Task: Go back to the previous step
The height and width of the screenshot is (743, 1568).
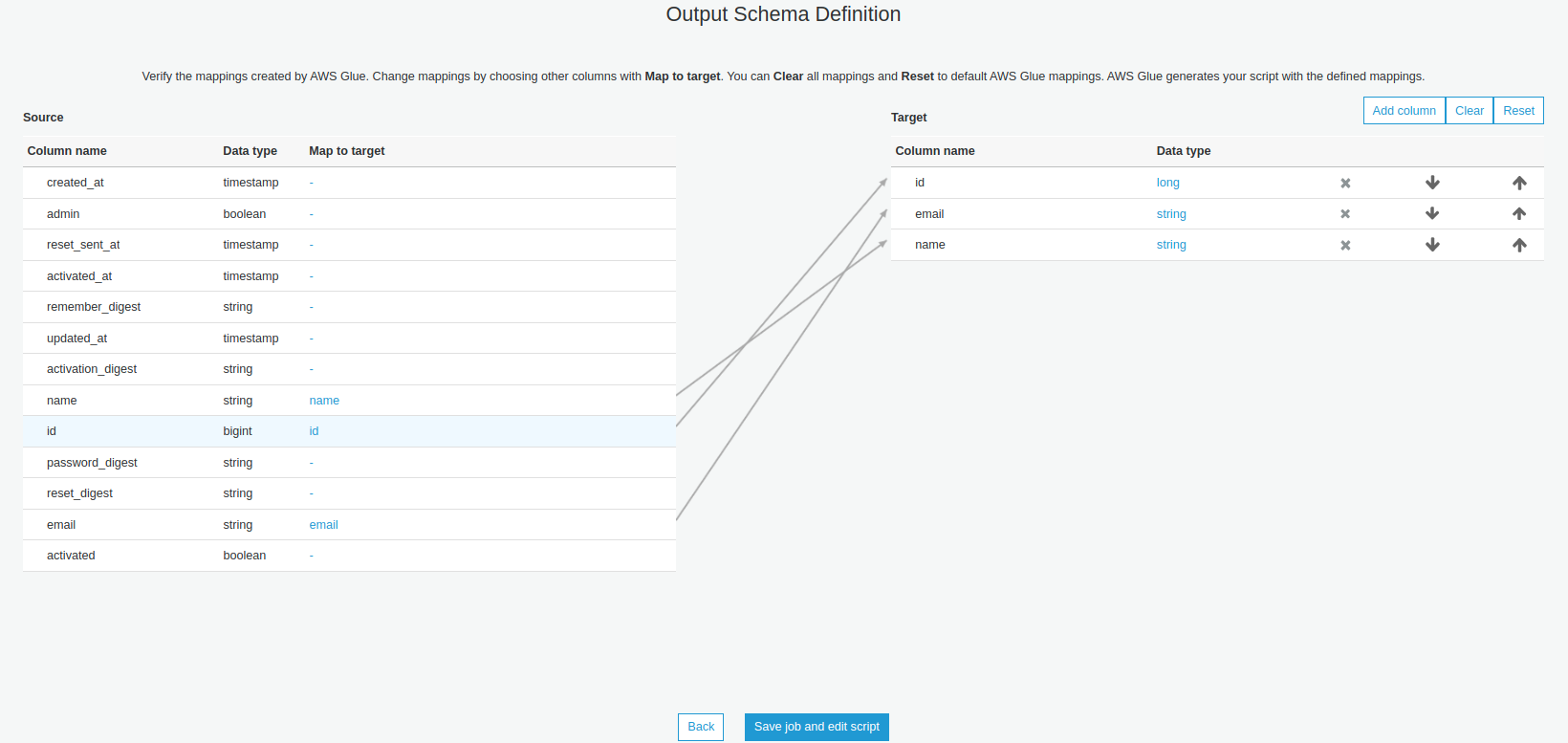Action: (701, 727)
